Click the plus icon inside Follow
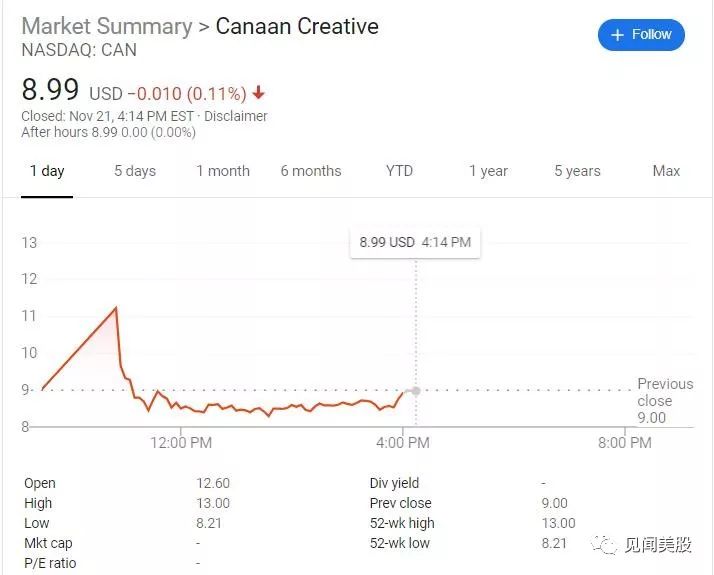 617,35
